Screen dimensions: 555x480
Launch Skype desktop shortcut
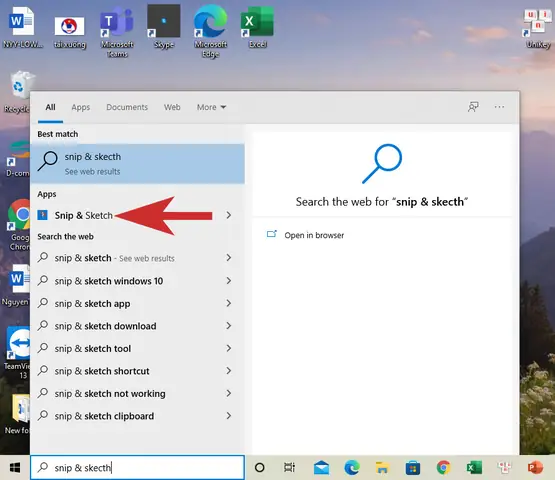coord(164,27)
